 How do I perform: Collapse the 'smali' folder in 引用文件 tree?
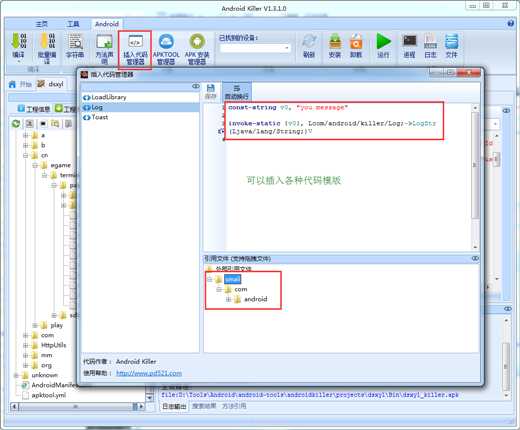click(x=209, y=279)
